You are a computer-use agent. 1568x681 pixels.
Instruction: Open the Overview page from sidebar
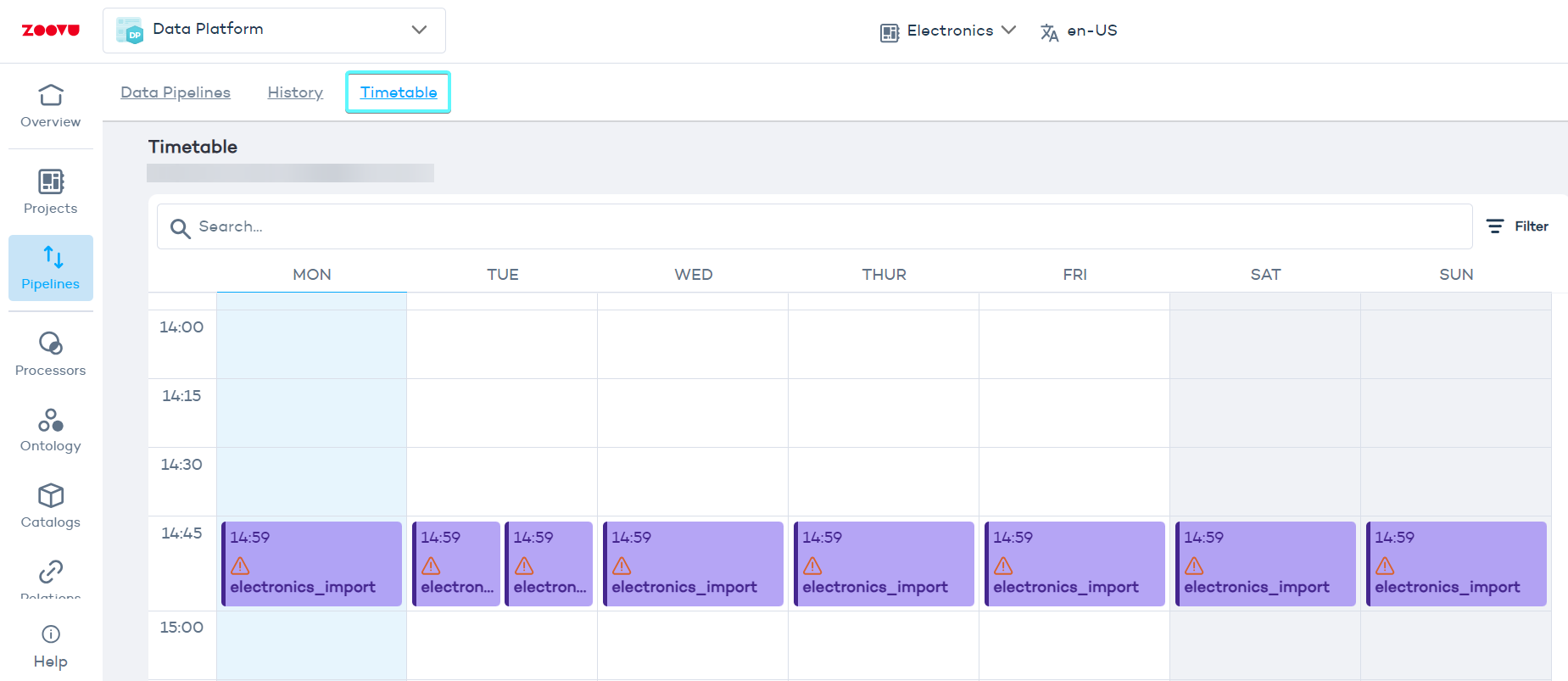[51, 106]
